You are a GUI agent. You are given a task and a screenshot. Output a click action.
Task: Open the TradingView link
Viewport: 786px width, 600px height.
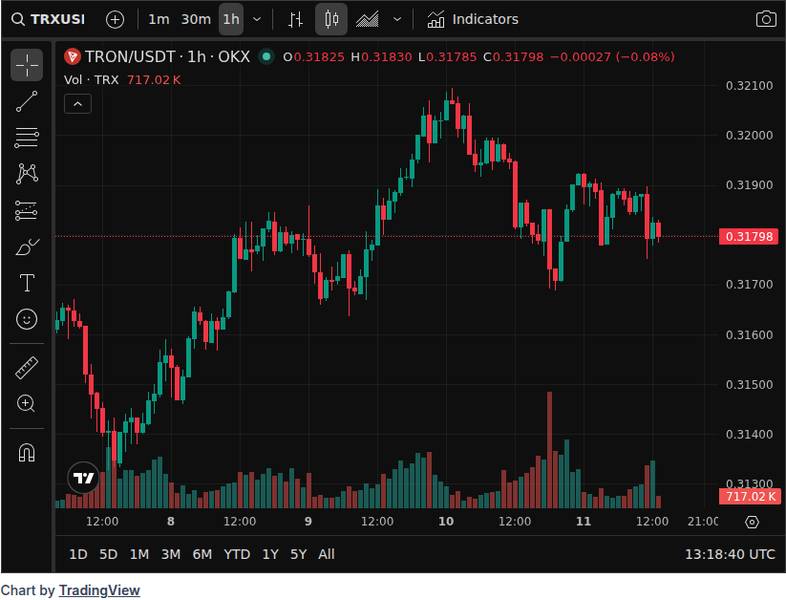coord(99,590)
